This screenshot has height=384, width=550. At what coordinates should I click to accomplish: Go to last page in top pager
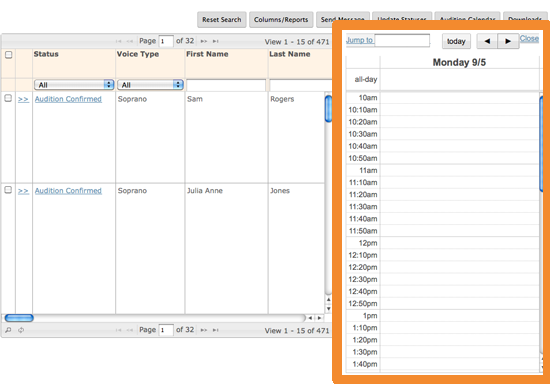click(216, 41)
